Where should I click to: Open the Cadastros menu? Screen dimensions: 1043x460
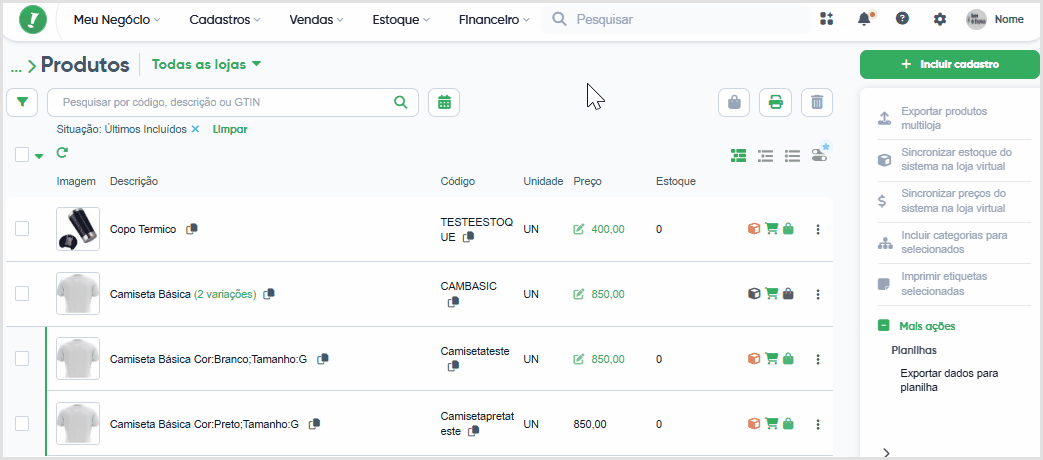(x=225, y=20)
